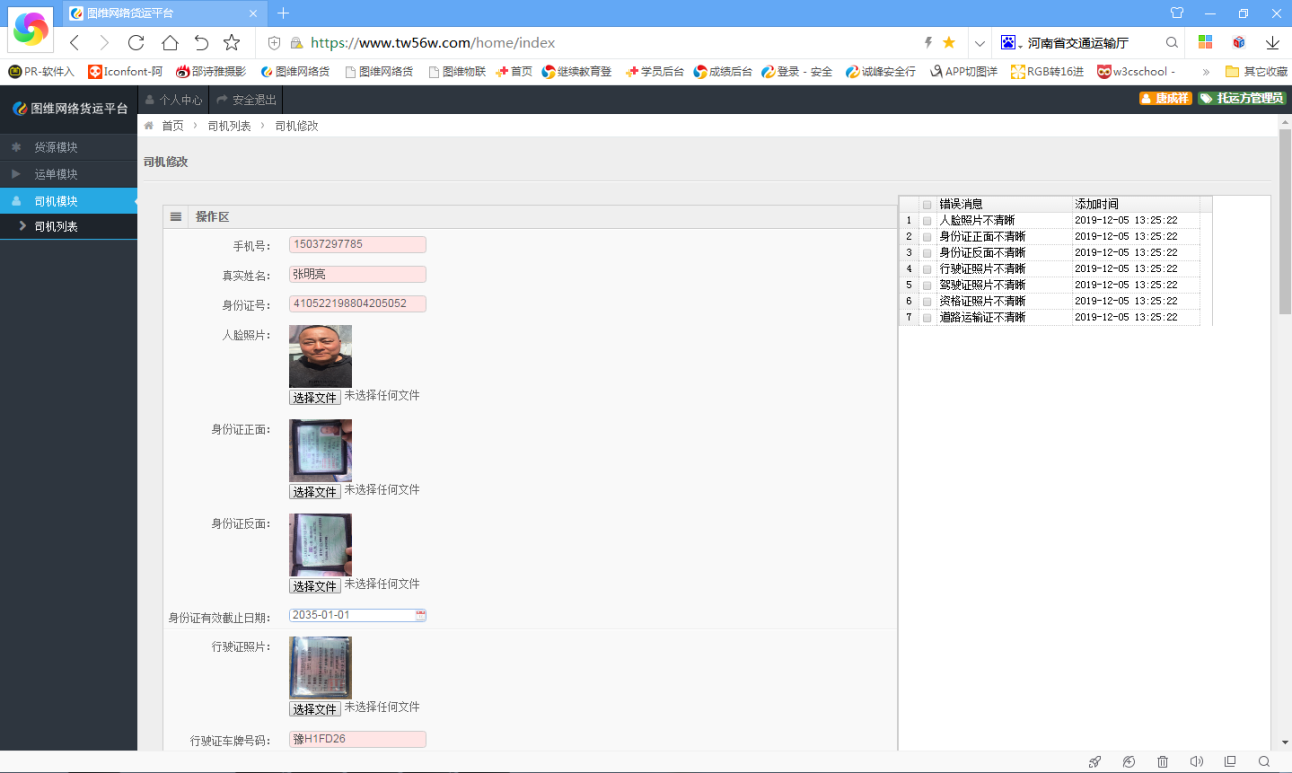Open the browser download arrow icon
1292x773 pixels.
pos(1273,43)
